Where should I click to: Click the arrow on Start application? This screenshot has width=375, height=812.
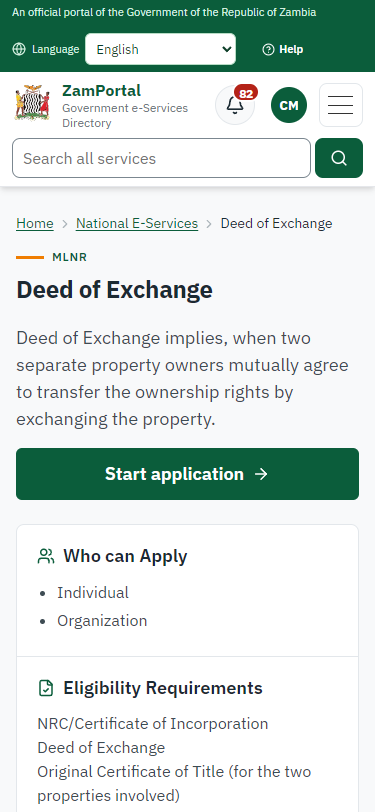click(262, 474)
